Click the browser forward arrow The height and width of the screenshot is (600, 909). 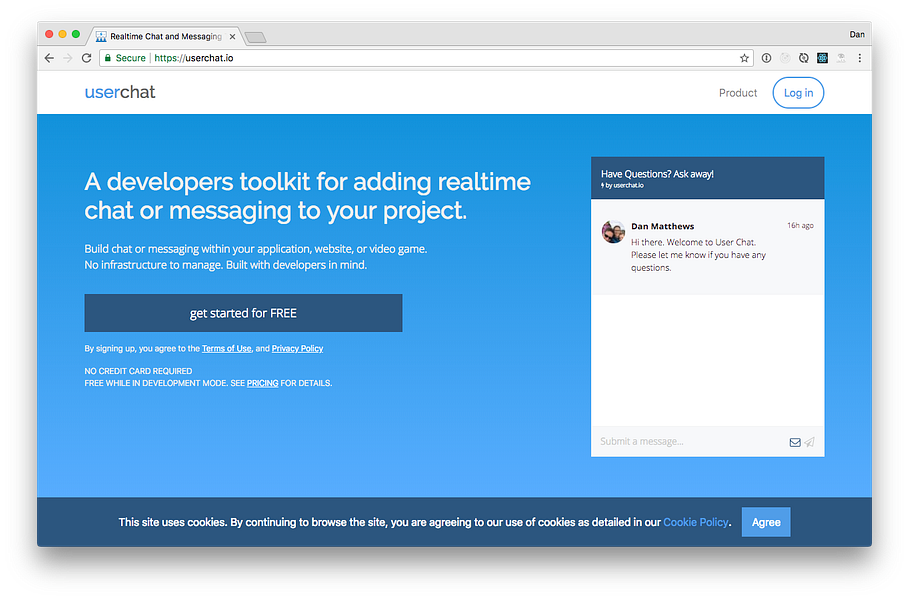[x=68, y=58]
